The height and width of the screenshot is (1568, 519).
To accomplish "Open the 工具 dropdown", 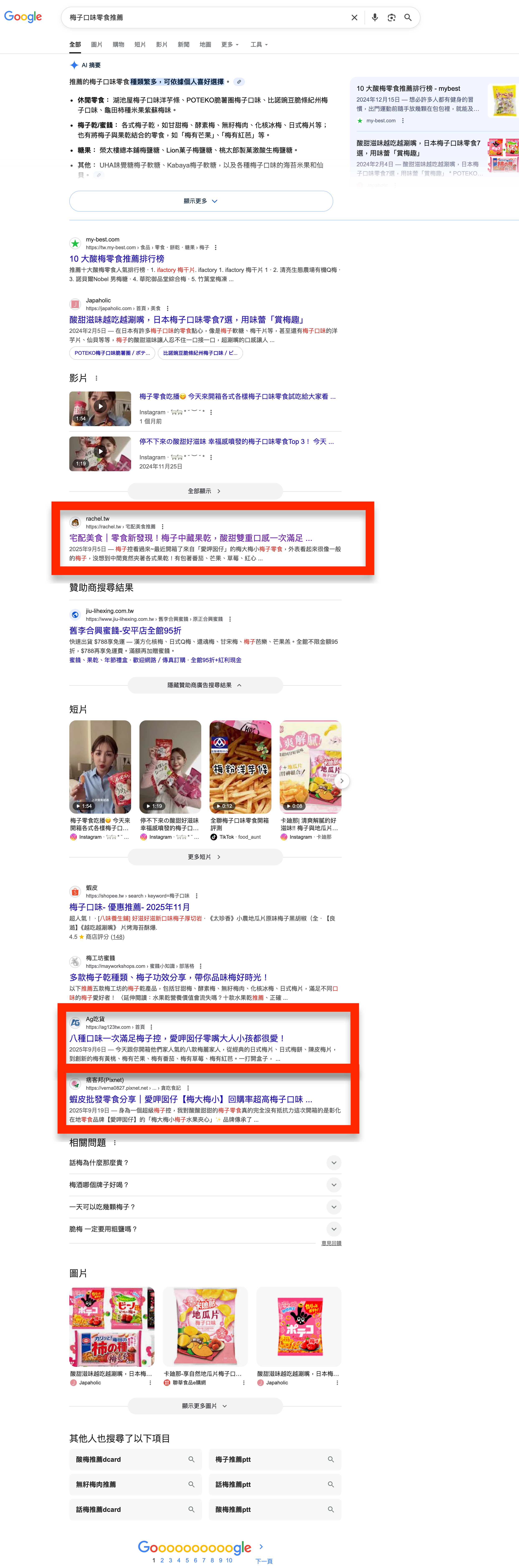I will point(259,44).
